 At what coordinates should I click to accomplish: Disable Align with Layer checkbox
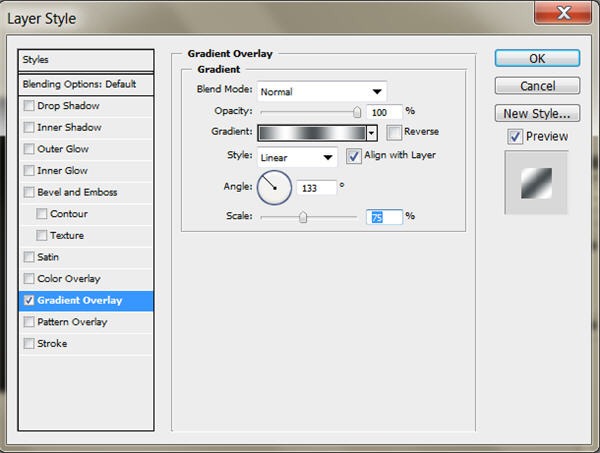(x=354, y=156)
